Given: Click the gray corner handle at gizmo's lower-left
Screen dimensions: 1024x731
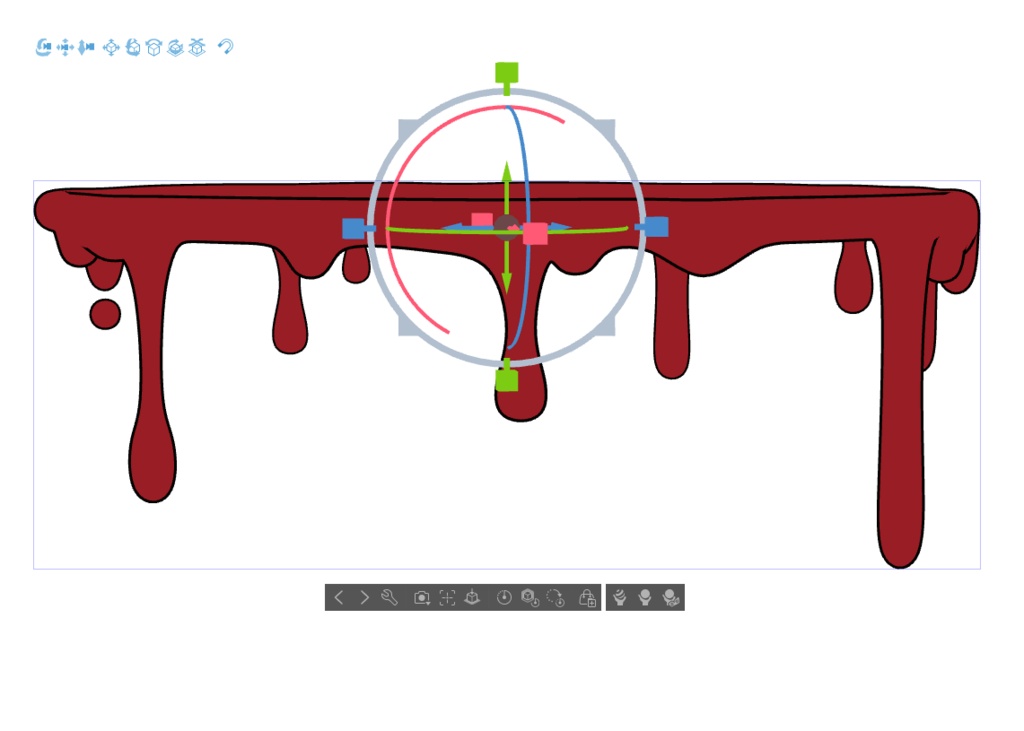Looking at the screenshot, I should 406,327.
